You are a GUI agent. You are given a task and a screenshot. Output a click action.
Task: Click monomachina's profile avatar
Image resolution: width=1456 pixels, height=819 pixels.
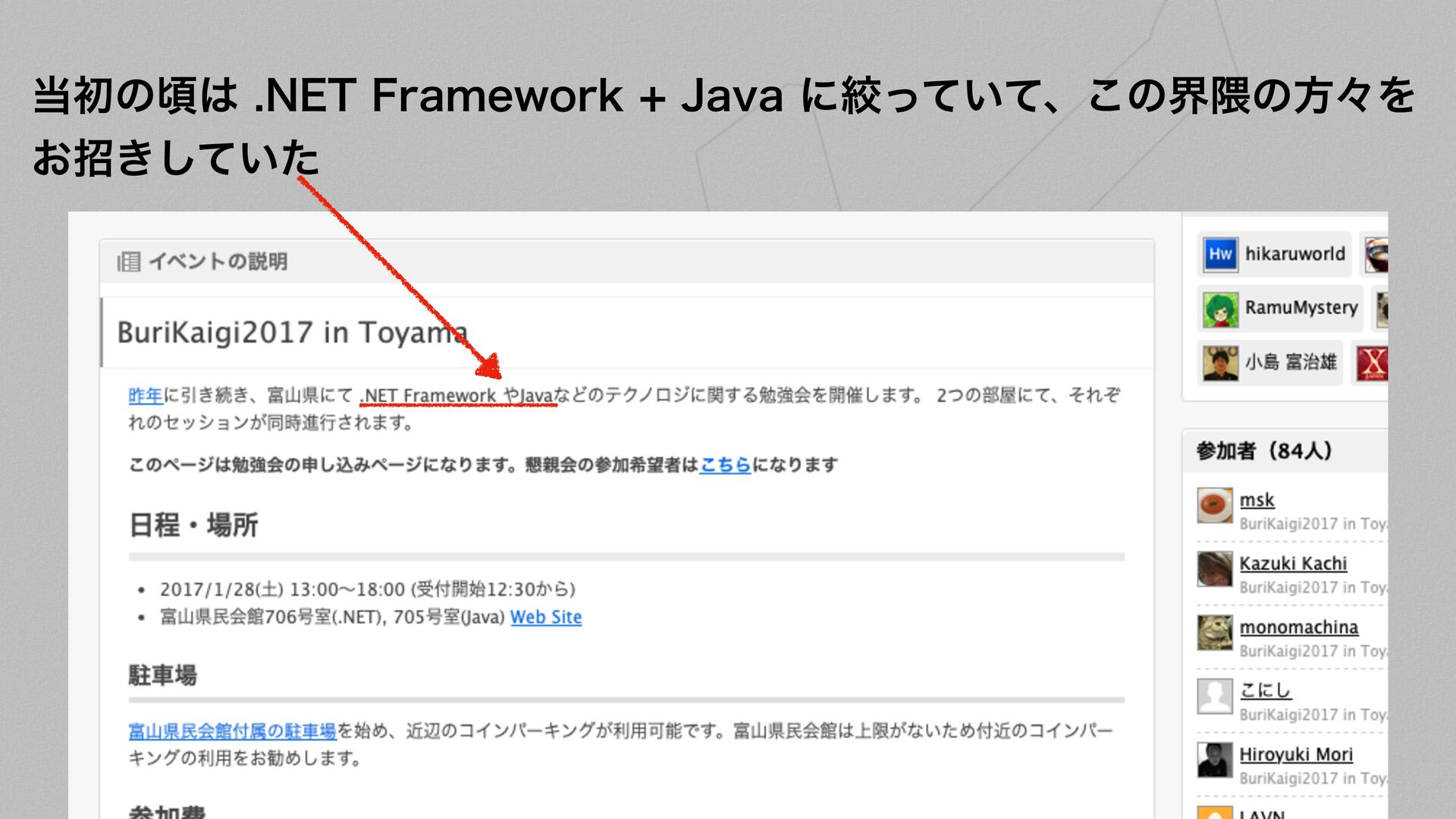1215,632
